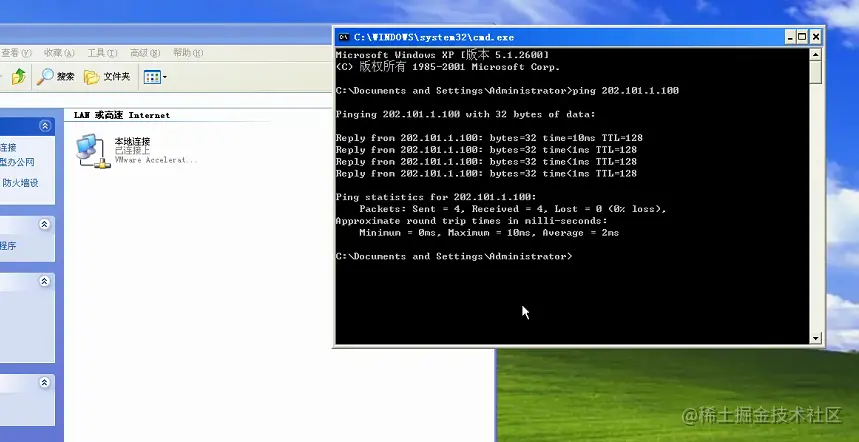Screen dimensions: 859x442
Task: Open the Search (搜索) toolbar button
Action: click(x=55, y=77)
